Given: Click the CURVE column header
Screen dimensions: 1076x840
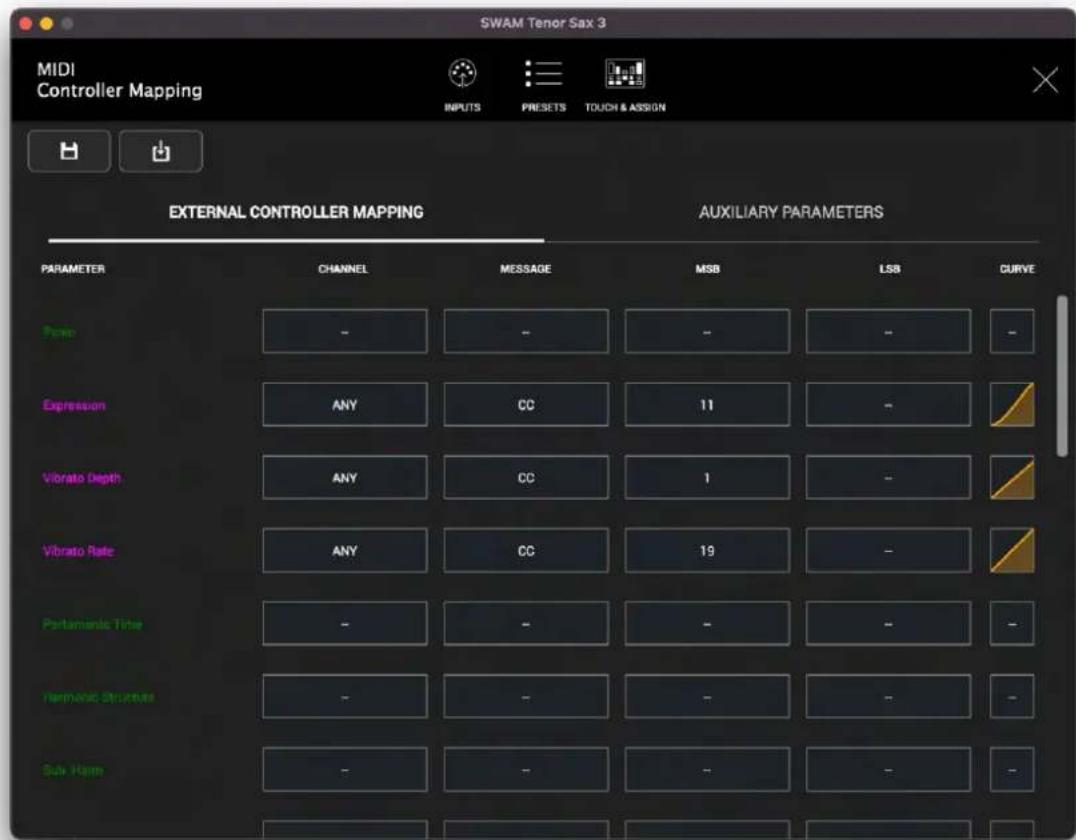Looking at the screenshot, I should (1017, 268).
